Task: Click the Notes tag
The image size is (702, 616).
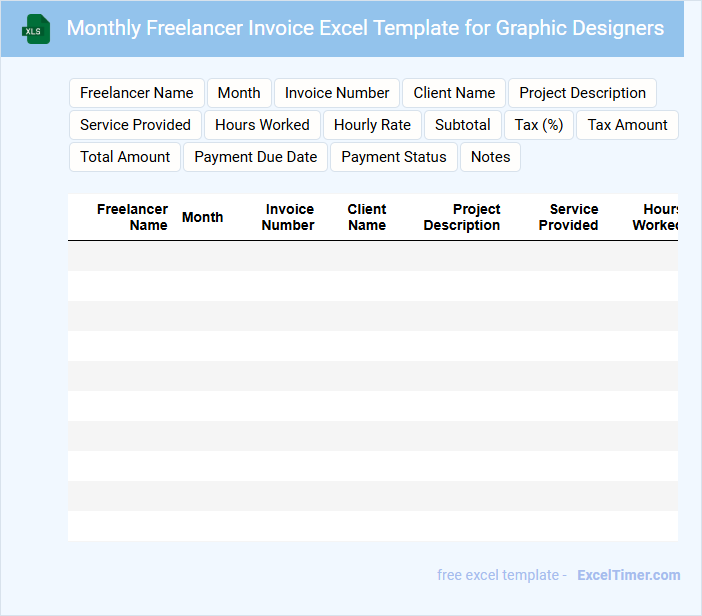Action: pos(490,157)
